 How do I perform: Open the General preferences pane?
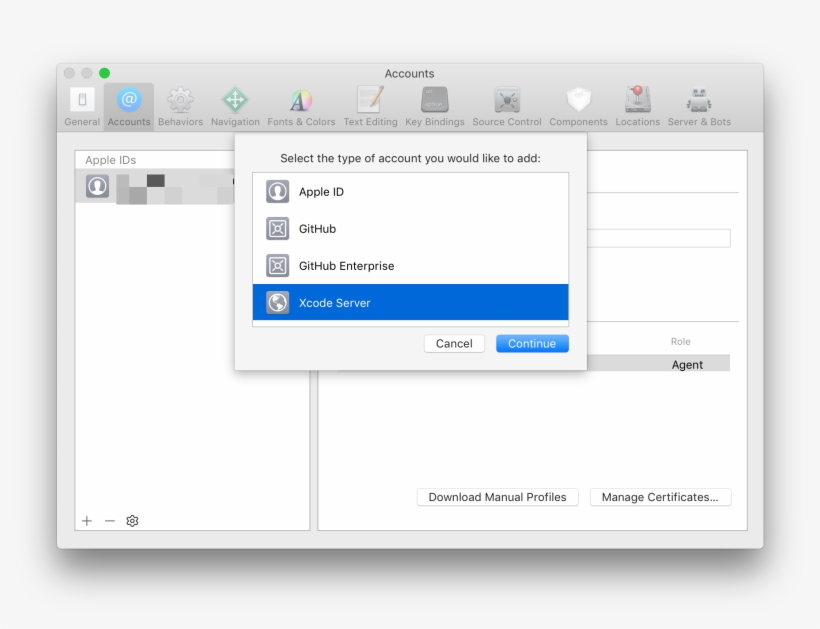pos(81,103)
